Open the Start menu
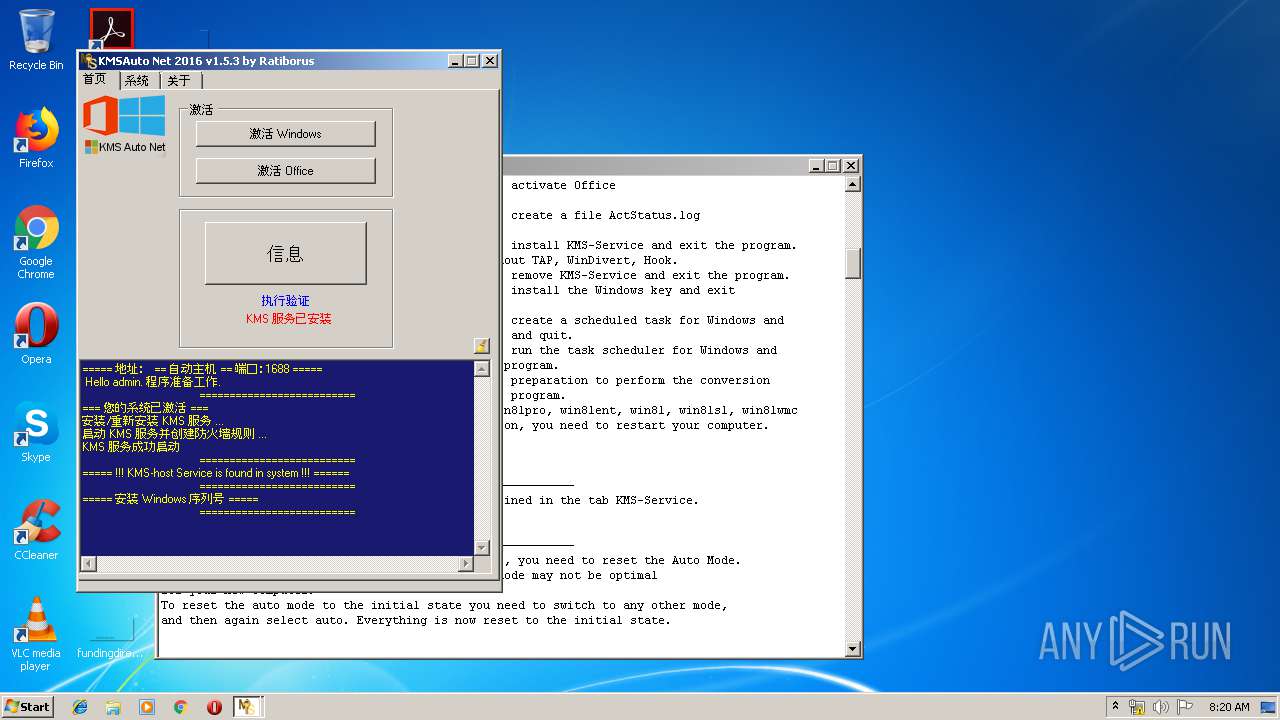 [27, 706]
